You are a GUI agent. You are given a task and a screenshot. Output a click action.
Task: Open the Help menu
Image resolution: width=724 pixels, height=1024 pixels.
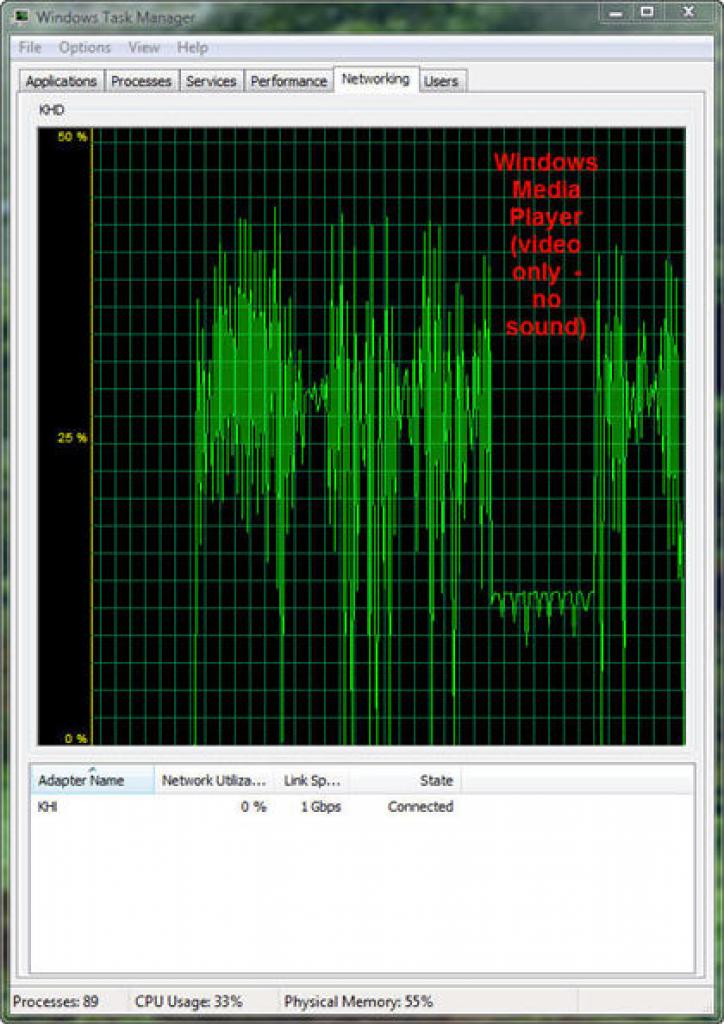192,48
